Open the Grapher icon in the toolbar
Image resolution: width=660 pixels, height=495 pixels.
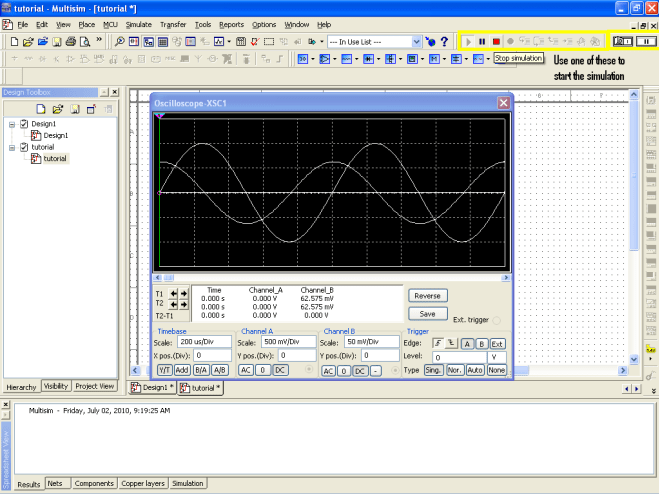point(219,42)
